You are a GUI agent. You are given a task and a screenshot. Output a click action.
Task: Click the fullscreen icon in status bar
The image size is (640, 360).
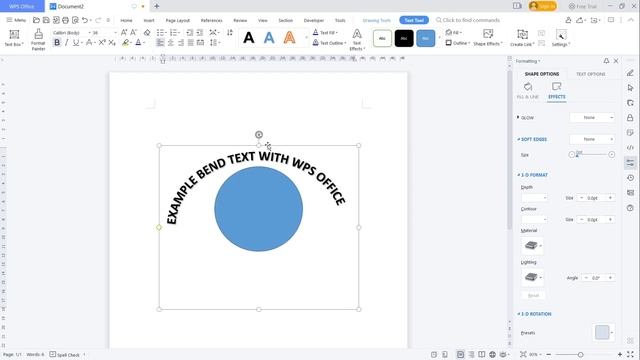630,354
